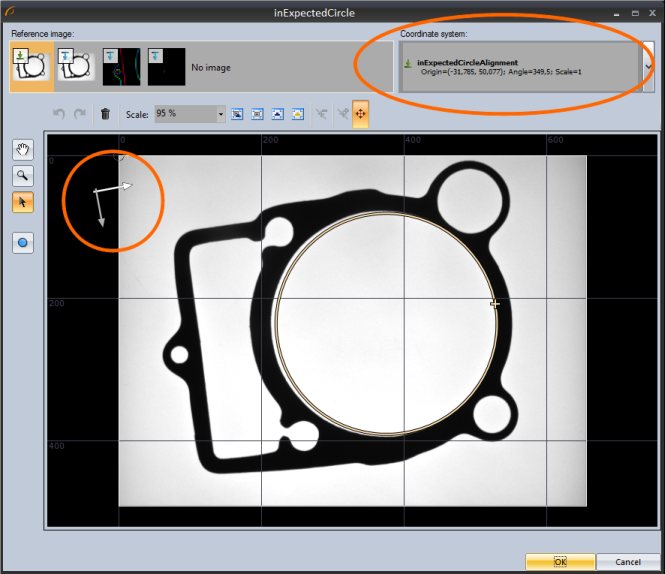The width and height of the screenshot is (665, 574).
Task: Click the first zoom-fit icon after Scale
Action: tap(238, 114)
